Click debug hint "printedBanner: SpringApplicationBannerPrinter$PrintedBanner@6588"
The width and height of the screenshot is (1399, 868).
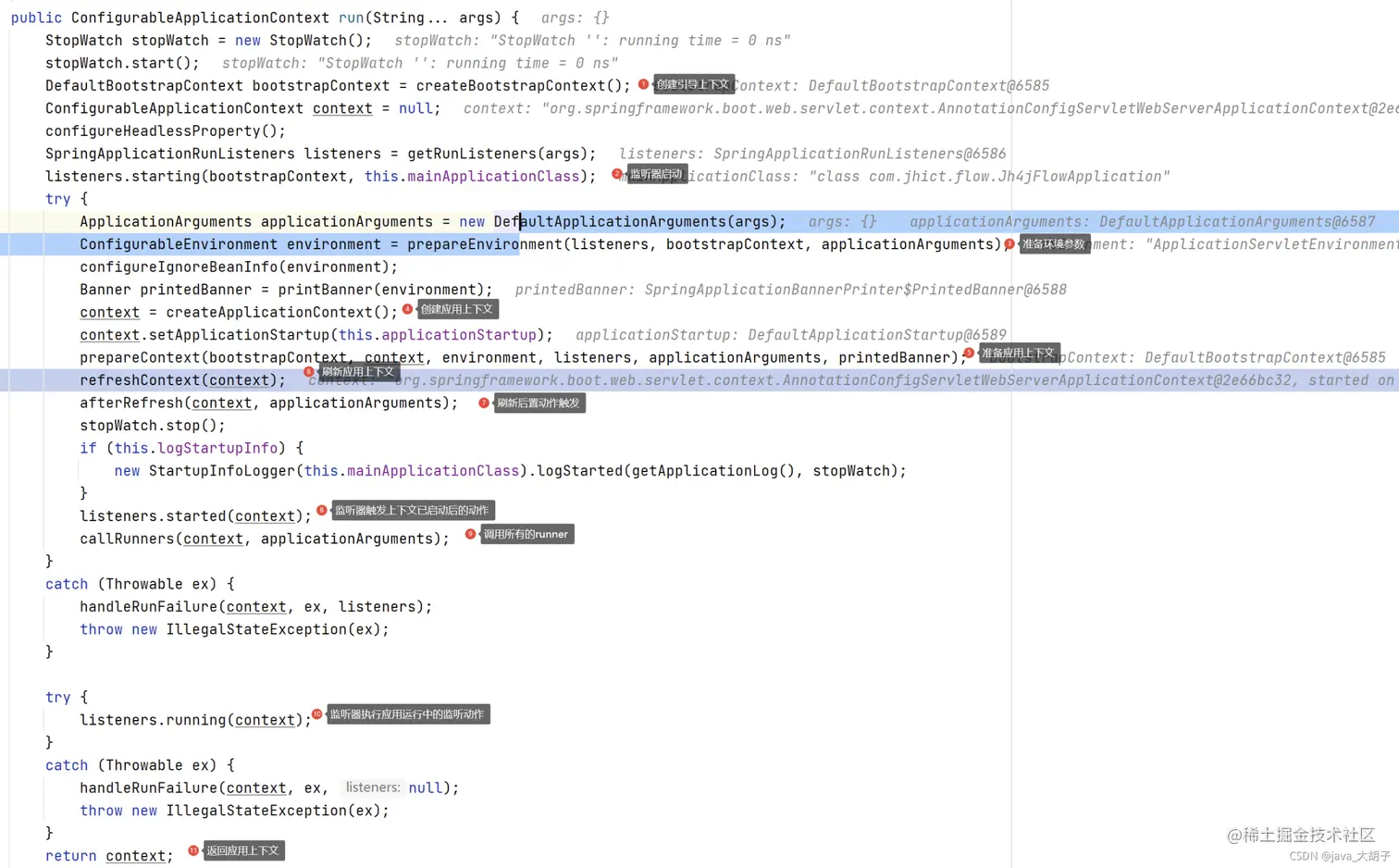coord(791,290)
